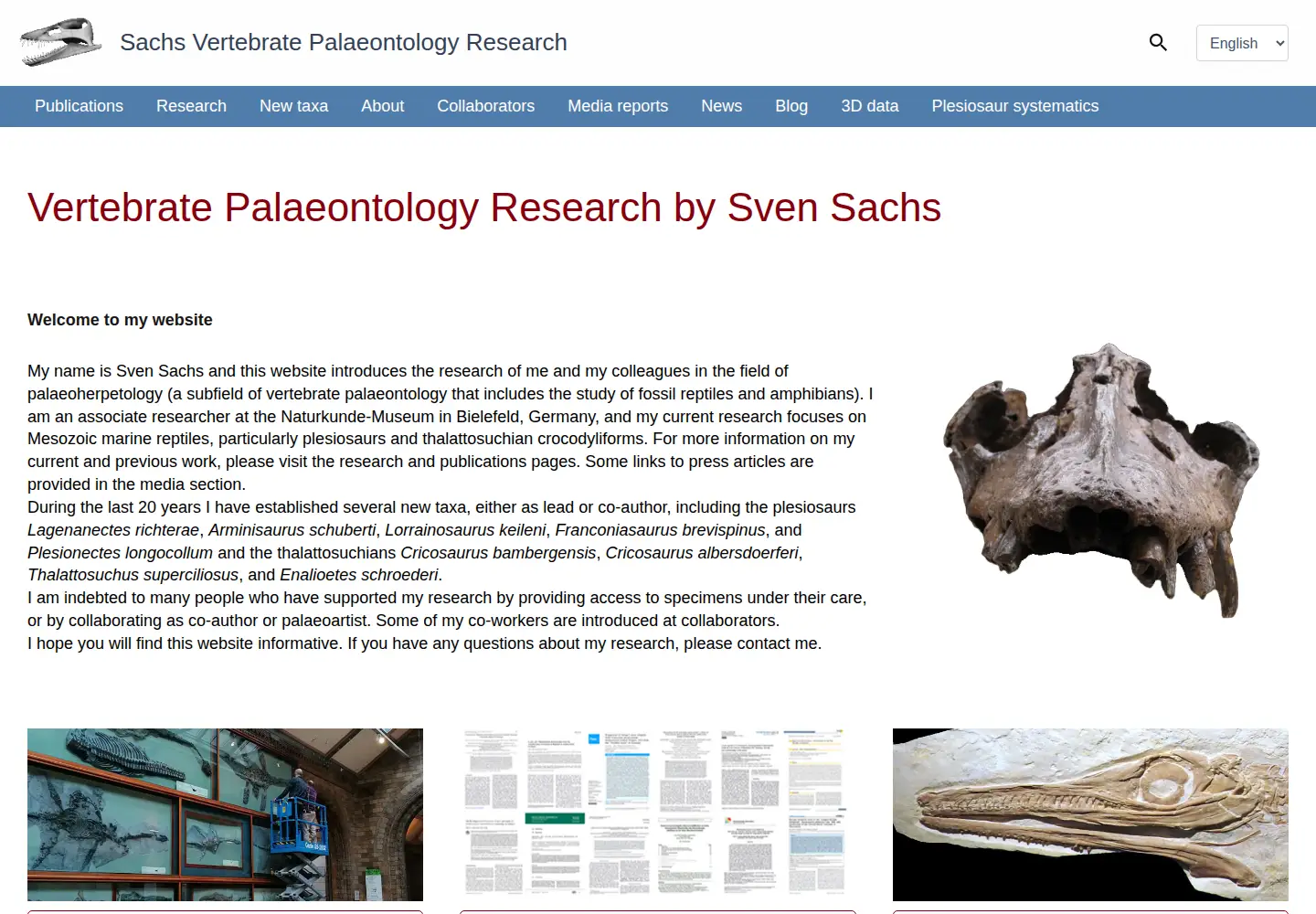Viewport: 1316px width, 914px height.
Task: Open the Publications menu item
Action: (79, 106)
